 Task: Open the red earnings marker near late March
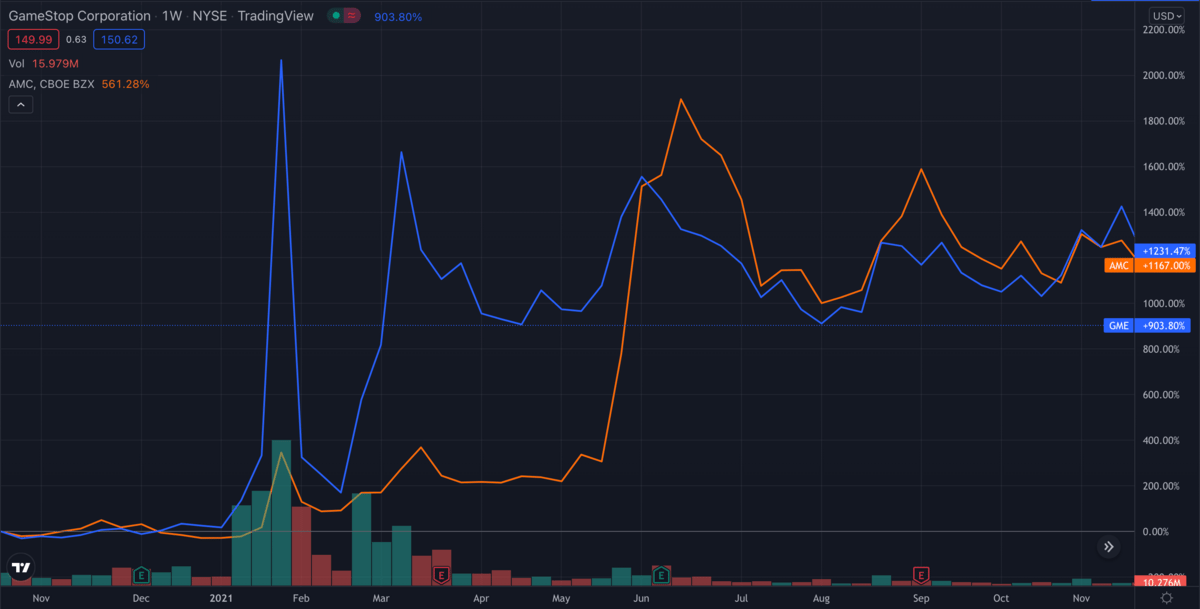tap(440, 575)
